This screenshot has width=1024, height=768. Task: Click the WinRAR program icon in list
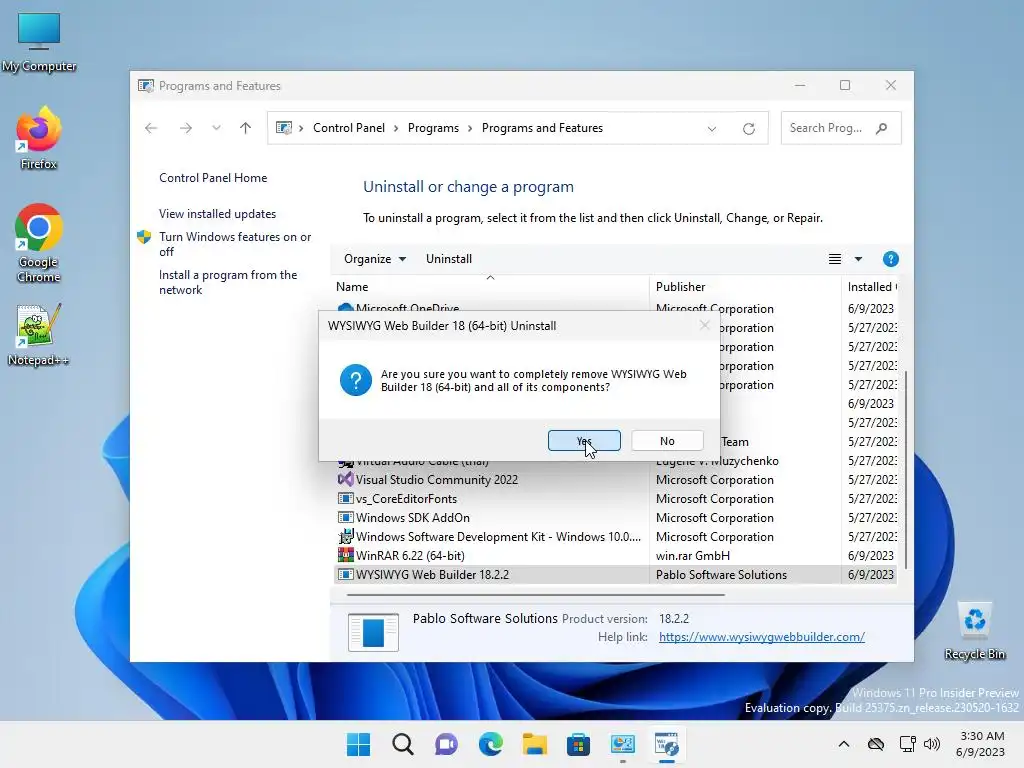coord(345,555)
